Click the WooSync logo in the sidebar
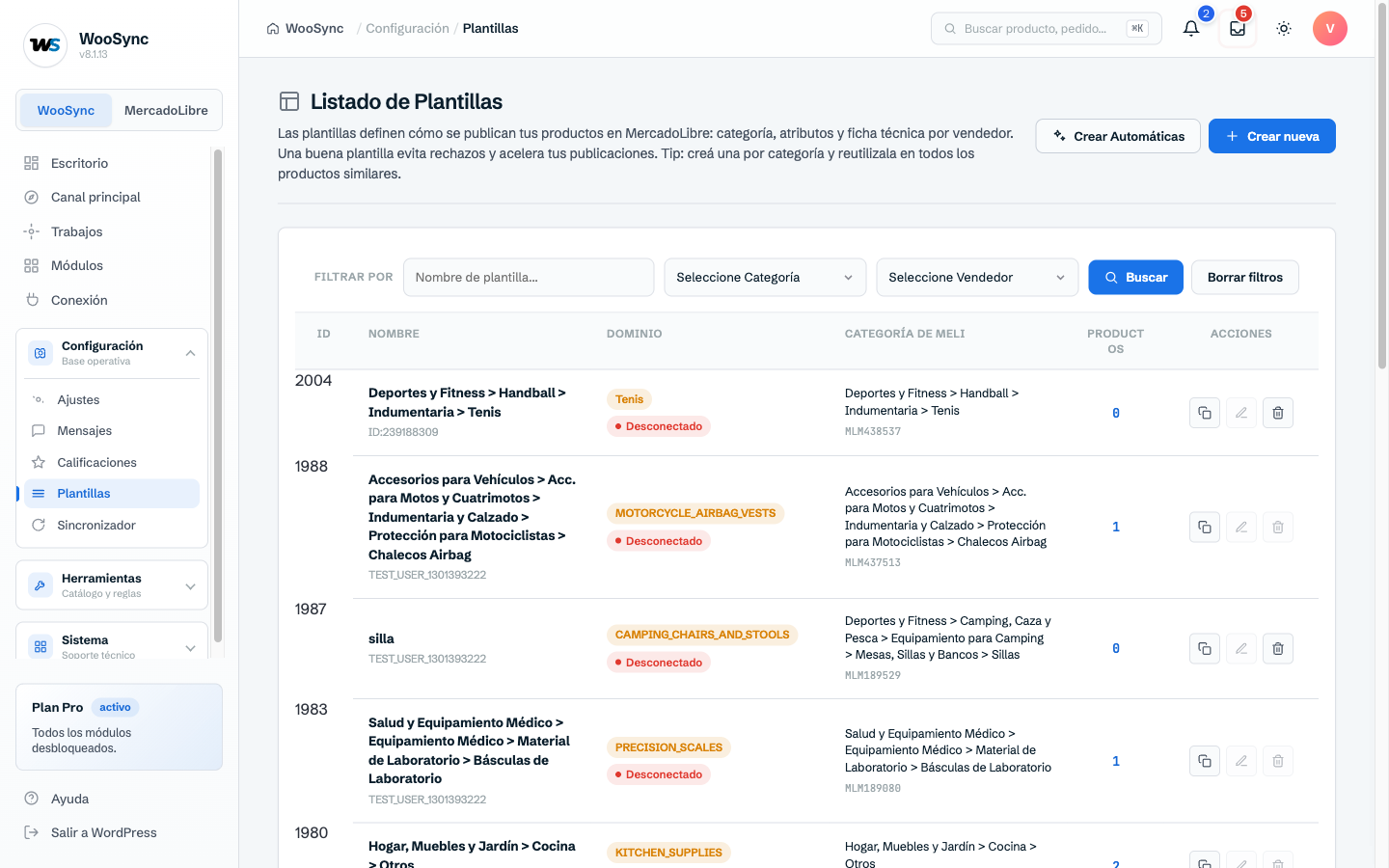 coord(45,45)
